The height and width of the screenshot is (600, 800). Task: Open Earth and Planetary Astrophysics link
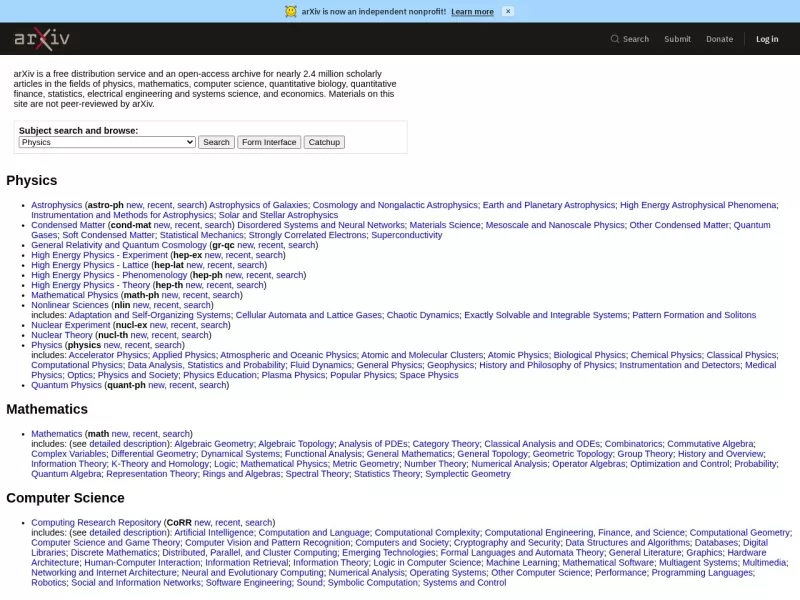(548, 205)
